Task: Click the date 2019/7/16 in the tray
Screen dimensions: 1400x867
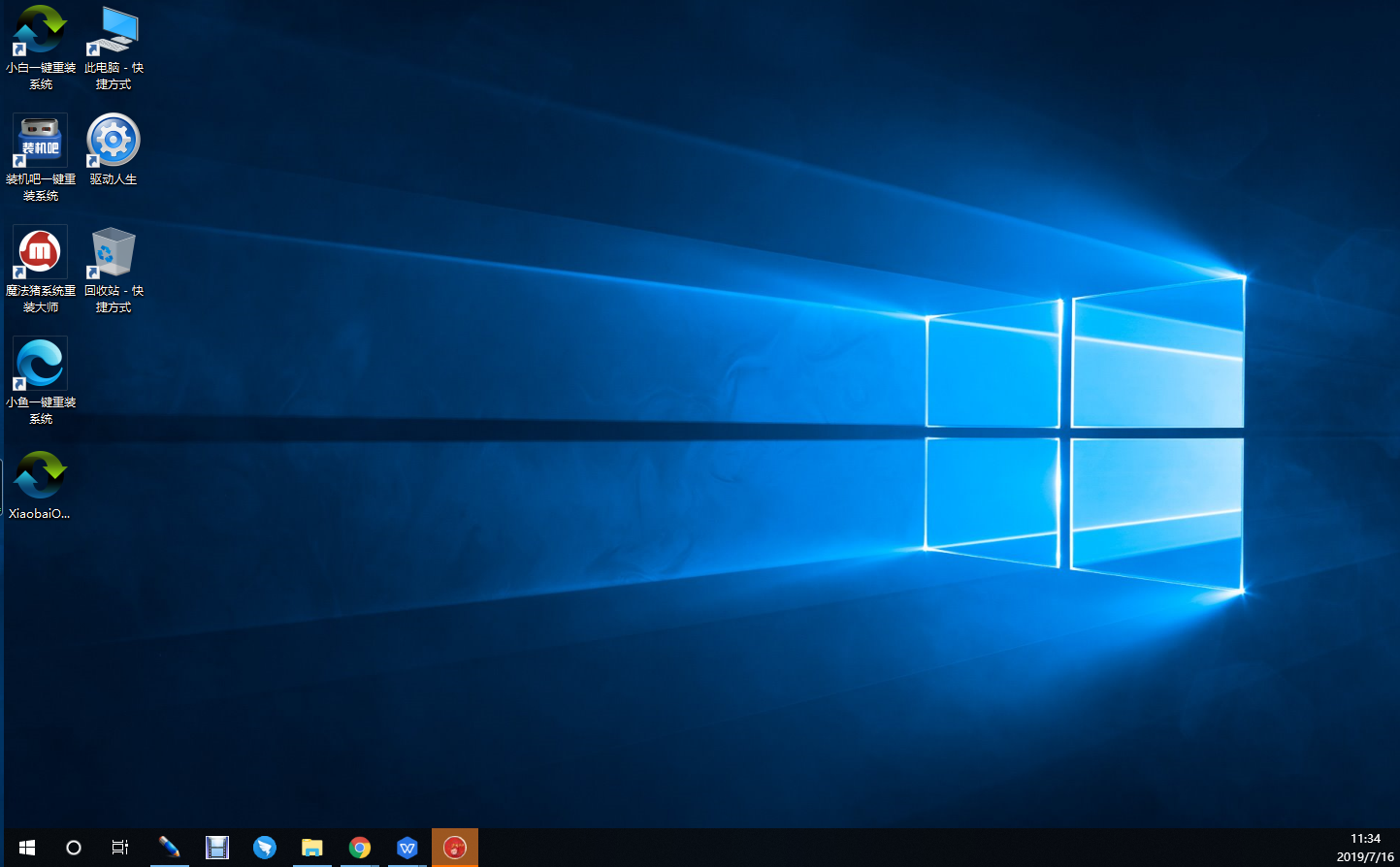Action: pos(1364,855)
